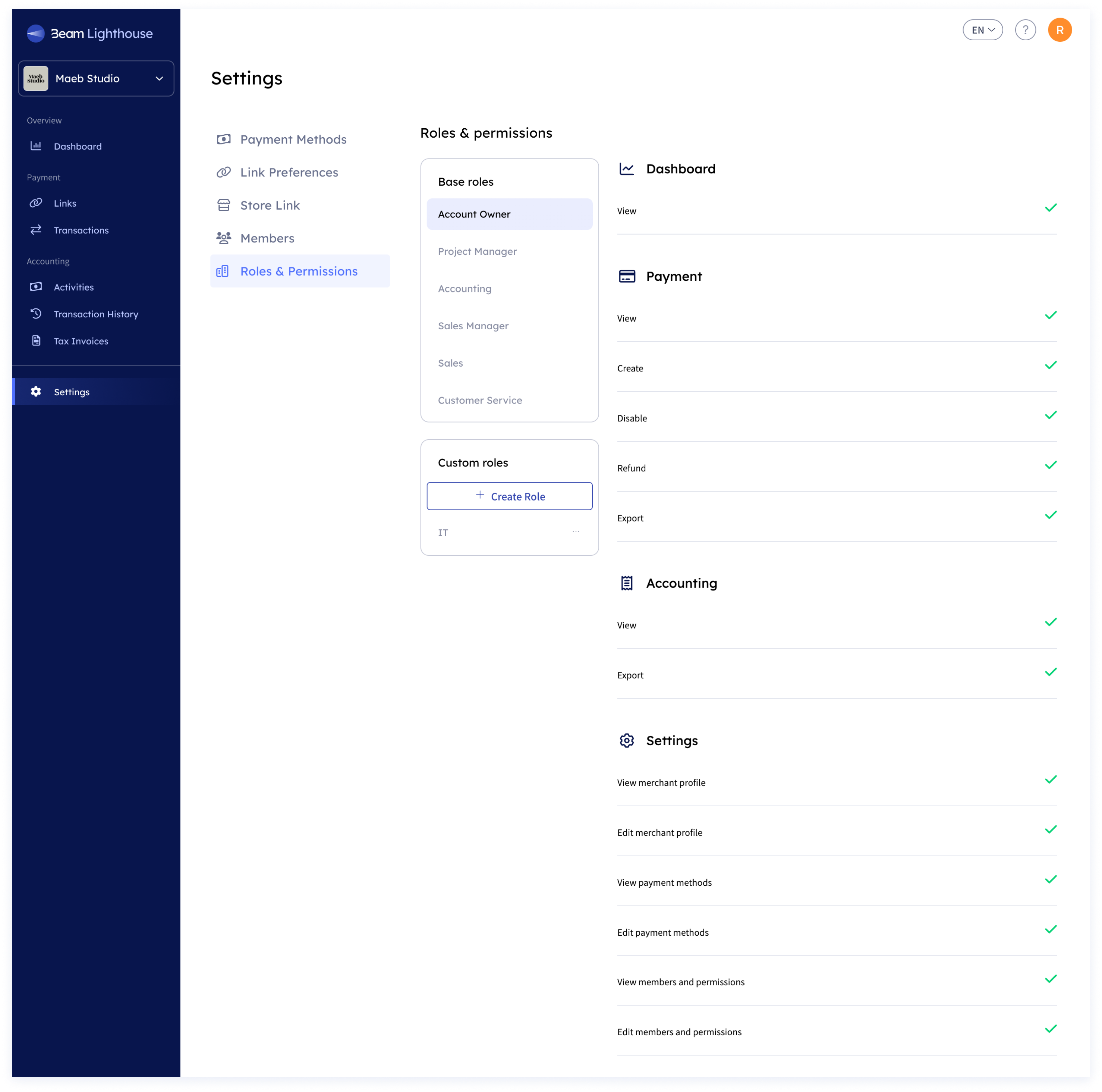The height and width of the screenshot is (1092, 1102).
Task: Select the Sales base role
Action: tap(509, 363)
